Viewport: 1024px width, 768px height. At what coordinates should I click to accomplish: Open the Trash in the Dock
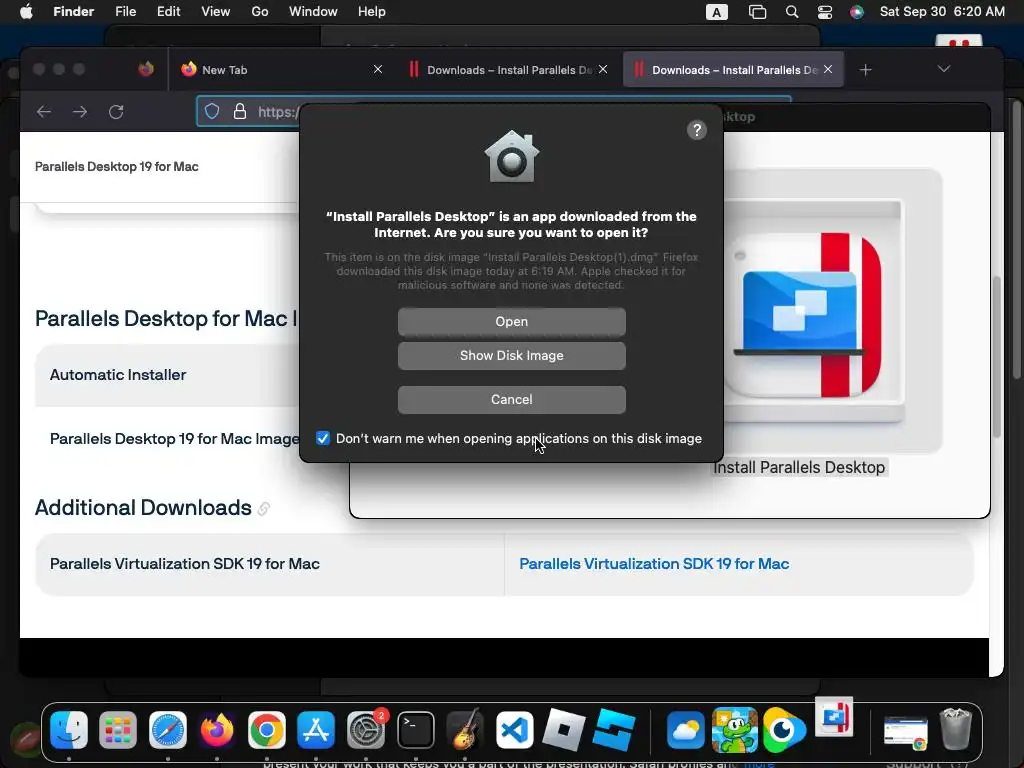(955, 728)
